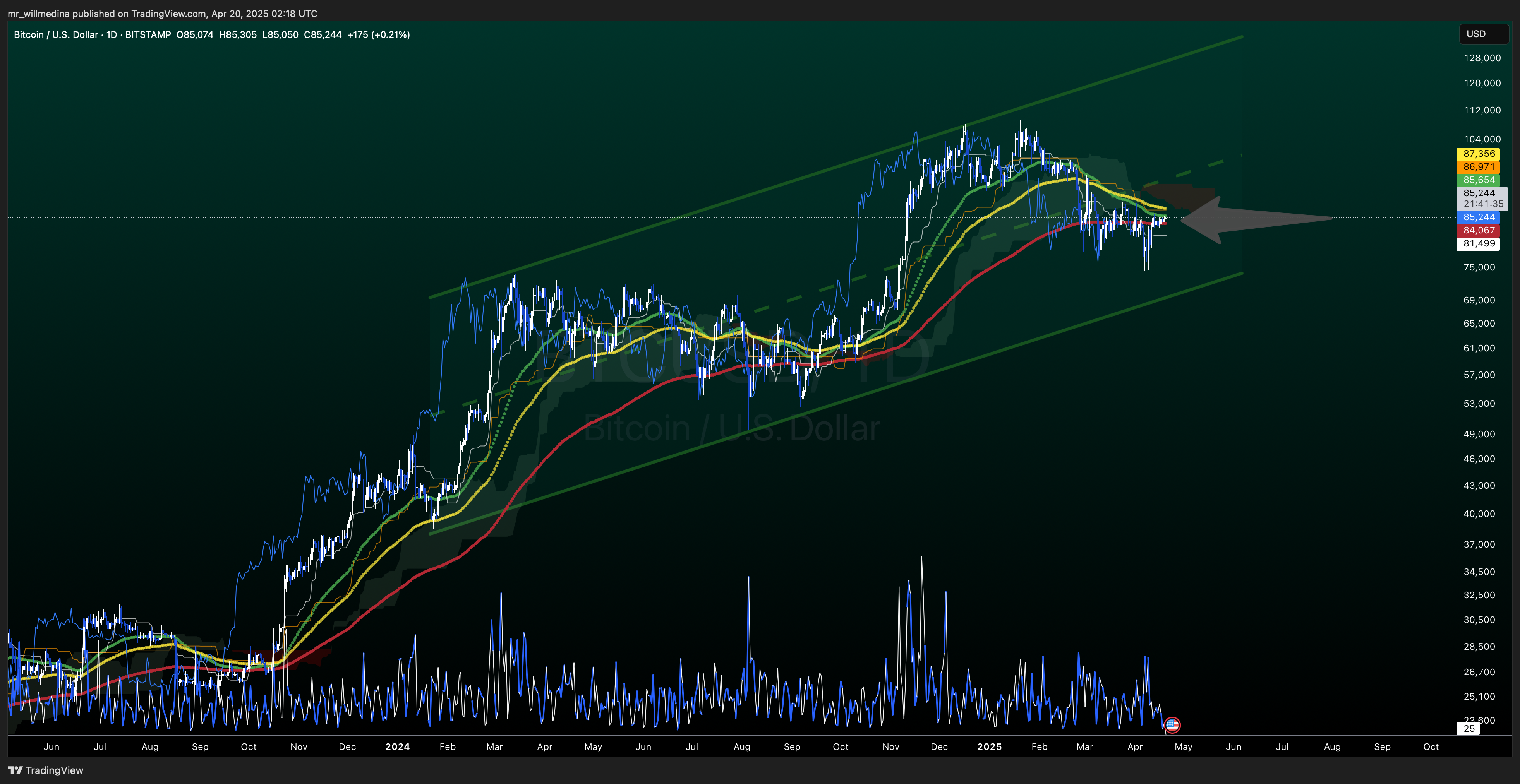
Task: Click the 40,000 price axis label
Action: point(1479,514)
